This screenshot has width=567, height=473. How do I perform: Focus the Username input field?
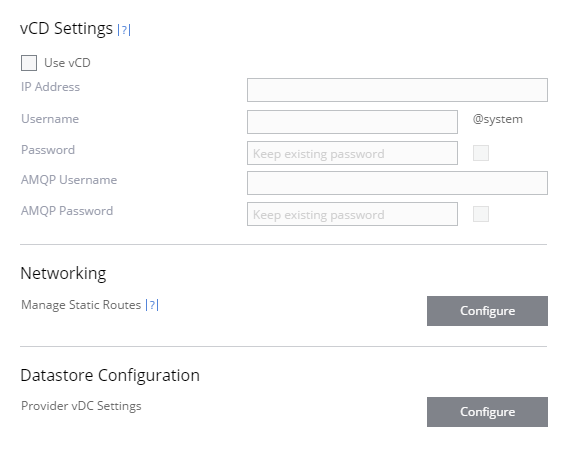point(352,122)
